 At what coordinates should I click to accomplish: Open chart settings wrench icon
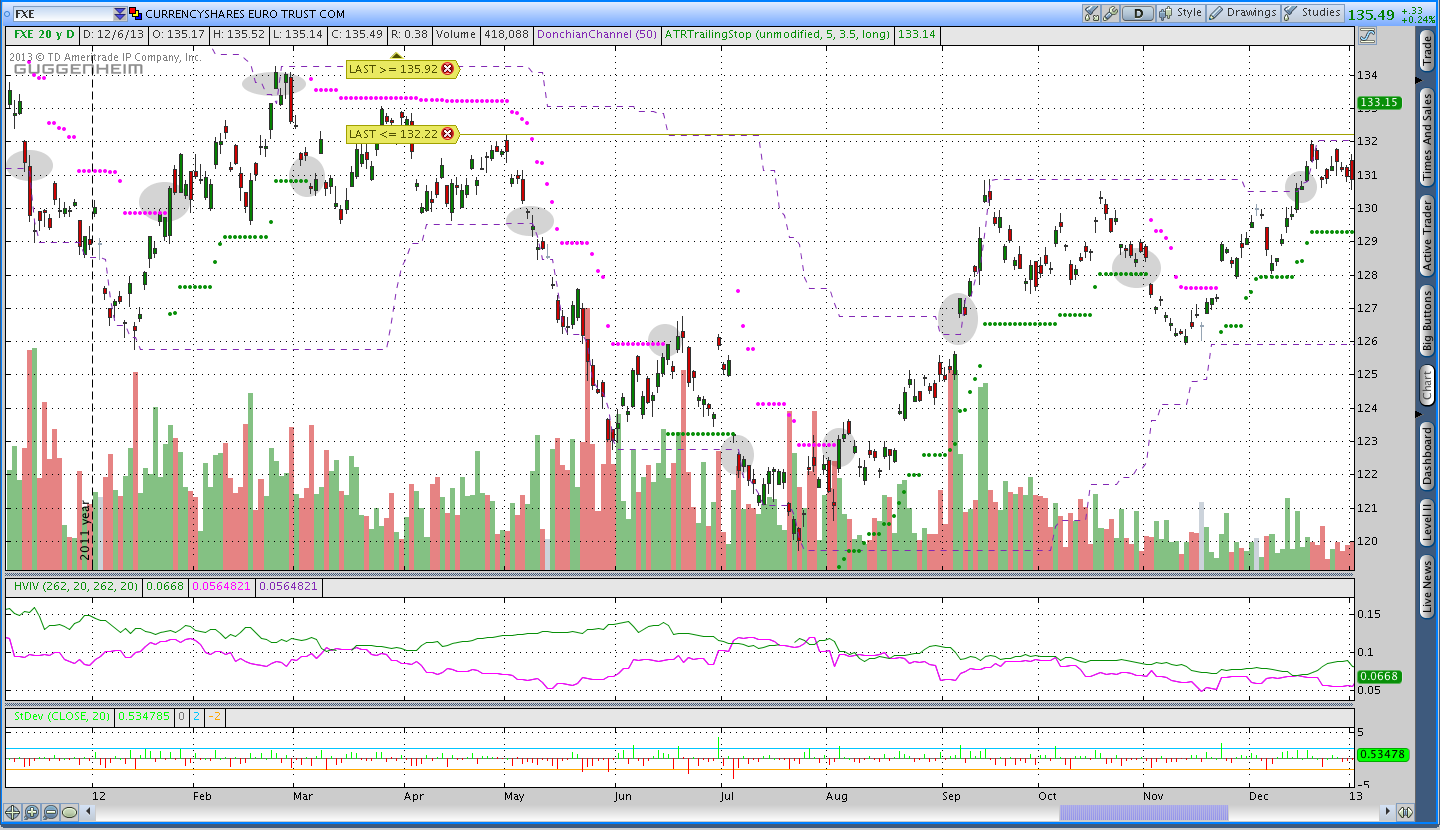[x=1109, y=14]
